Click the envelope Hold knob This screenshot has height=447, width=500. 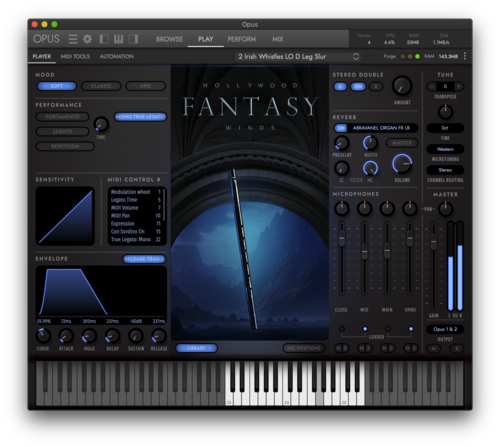click(x=89, y=336)
